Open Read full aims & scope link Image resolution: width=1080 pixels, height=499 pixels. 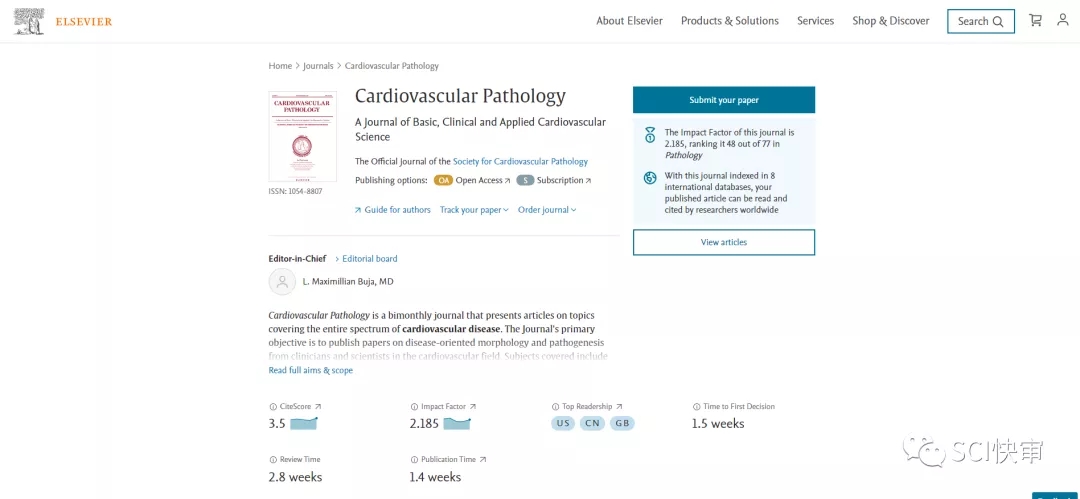tap(310, 371)
